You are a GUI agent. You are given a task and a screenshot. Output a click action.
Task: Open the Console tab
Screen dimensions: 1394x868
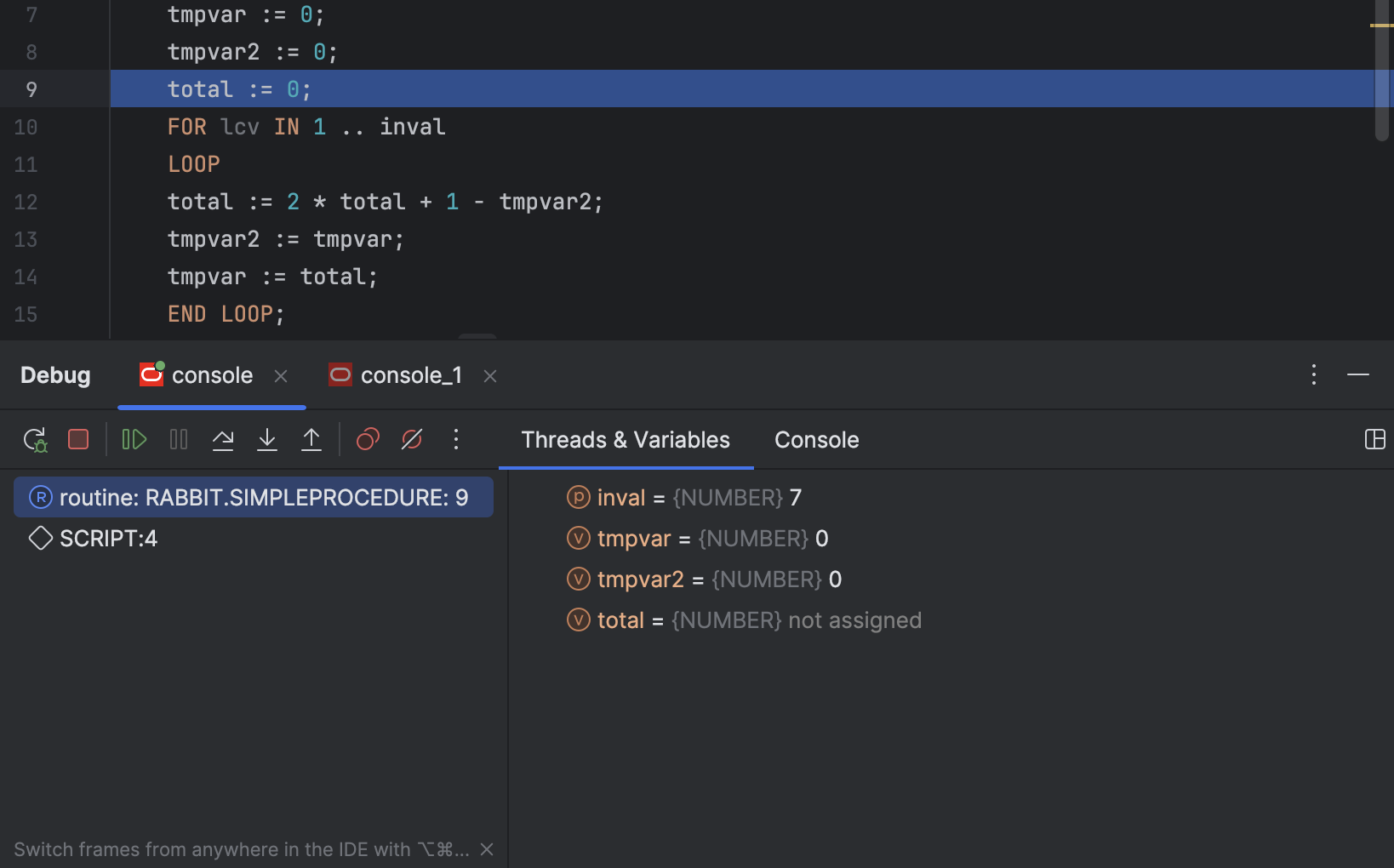pyautogui.click(x=817, y=440)
